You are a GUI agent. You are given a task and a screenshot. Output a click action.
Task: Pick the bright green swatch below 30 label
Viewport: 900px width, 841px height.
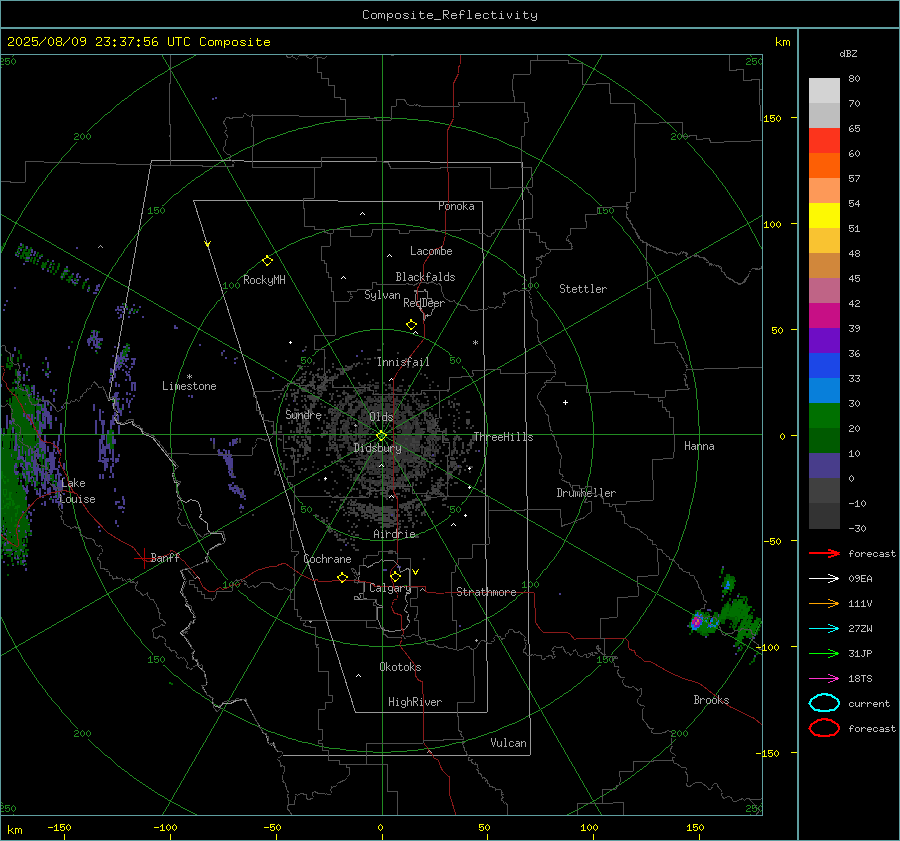(x=824, y=415)
